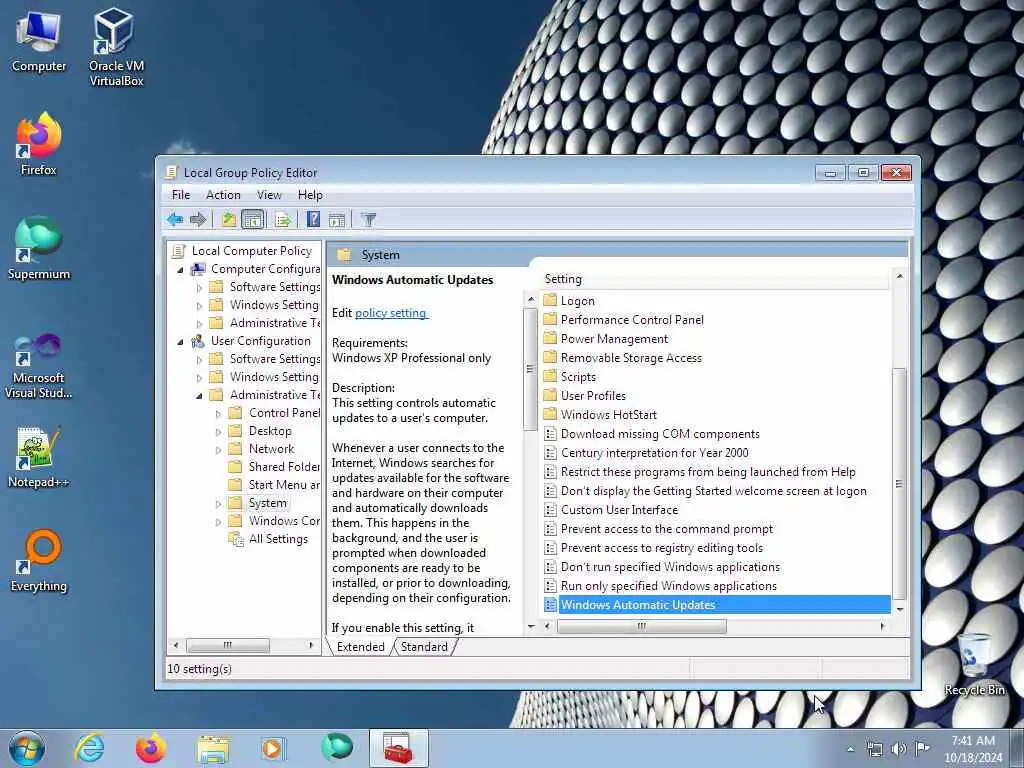This screenshot has height=768, width=1024.
Task: Open the Windows Start button
Action: (27, 748)
